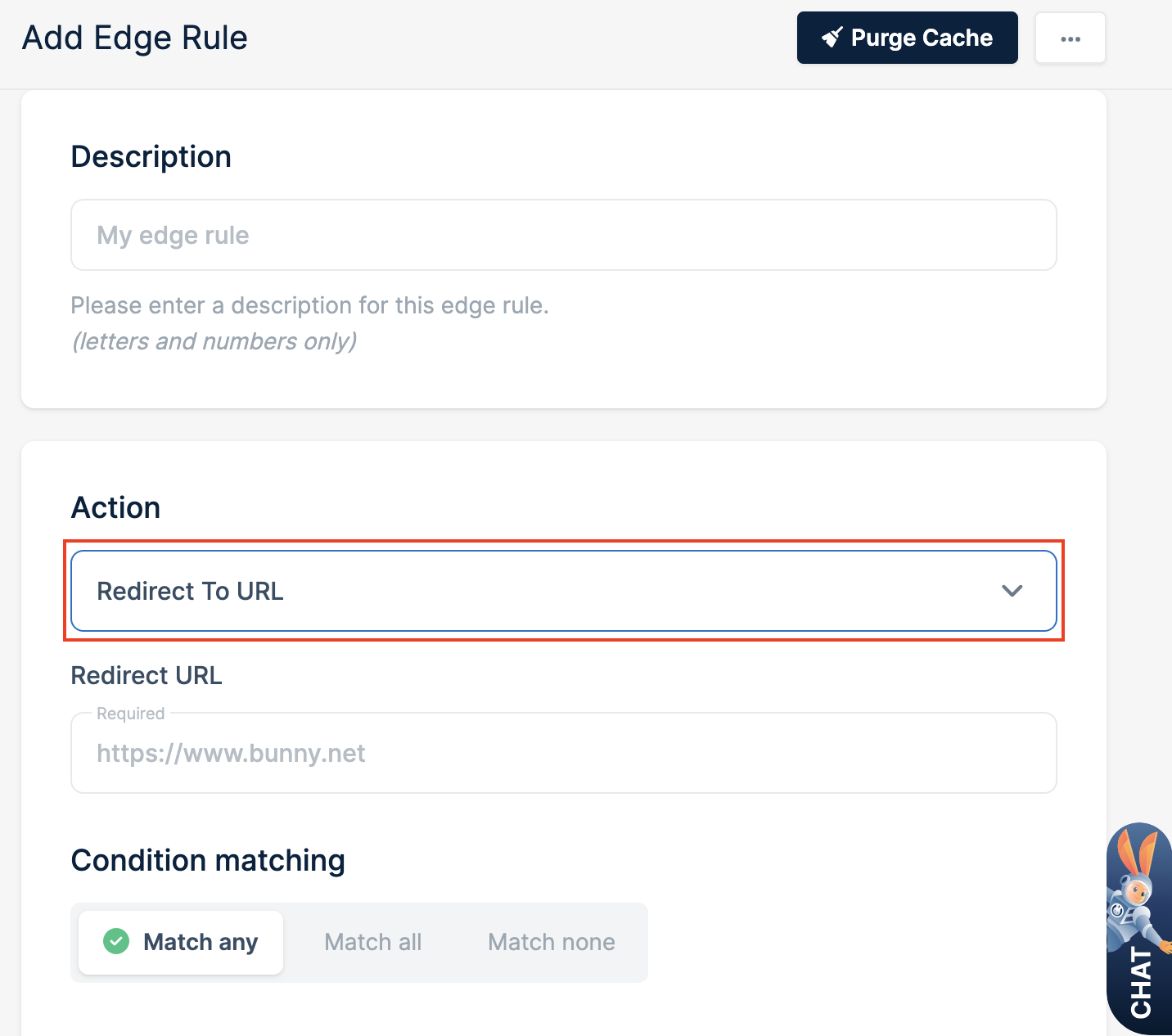Open the three-dots more options menu
Screen dimensions: 1172x1036
pyautogui.click(x=1071, y=38)
